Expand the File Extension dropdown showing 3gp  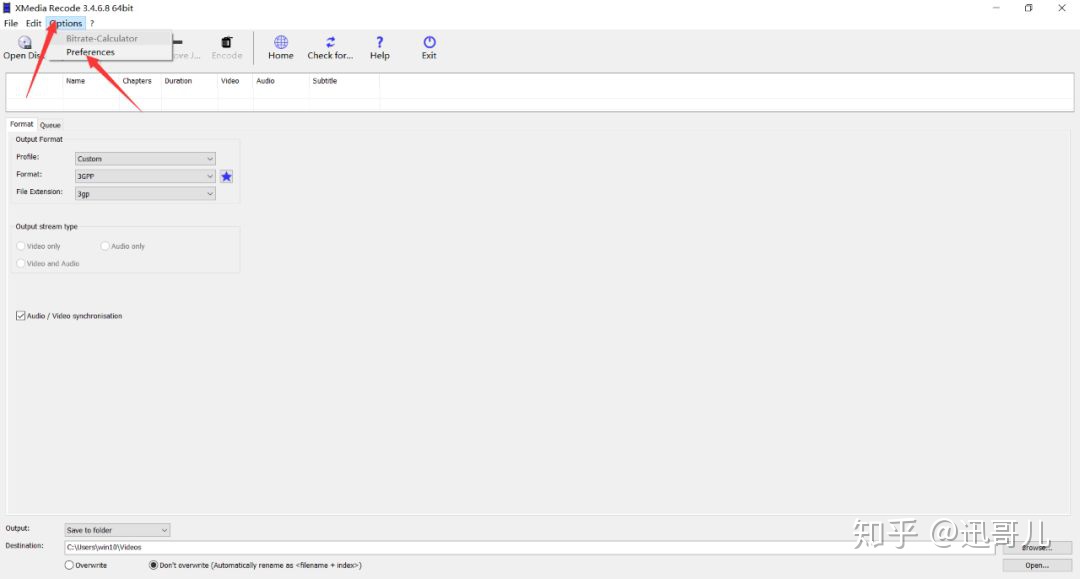coord(145,194)
